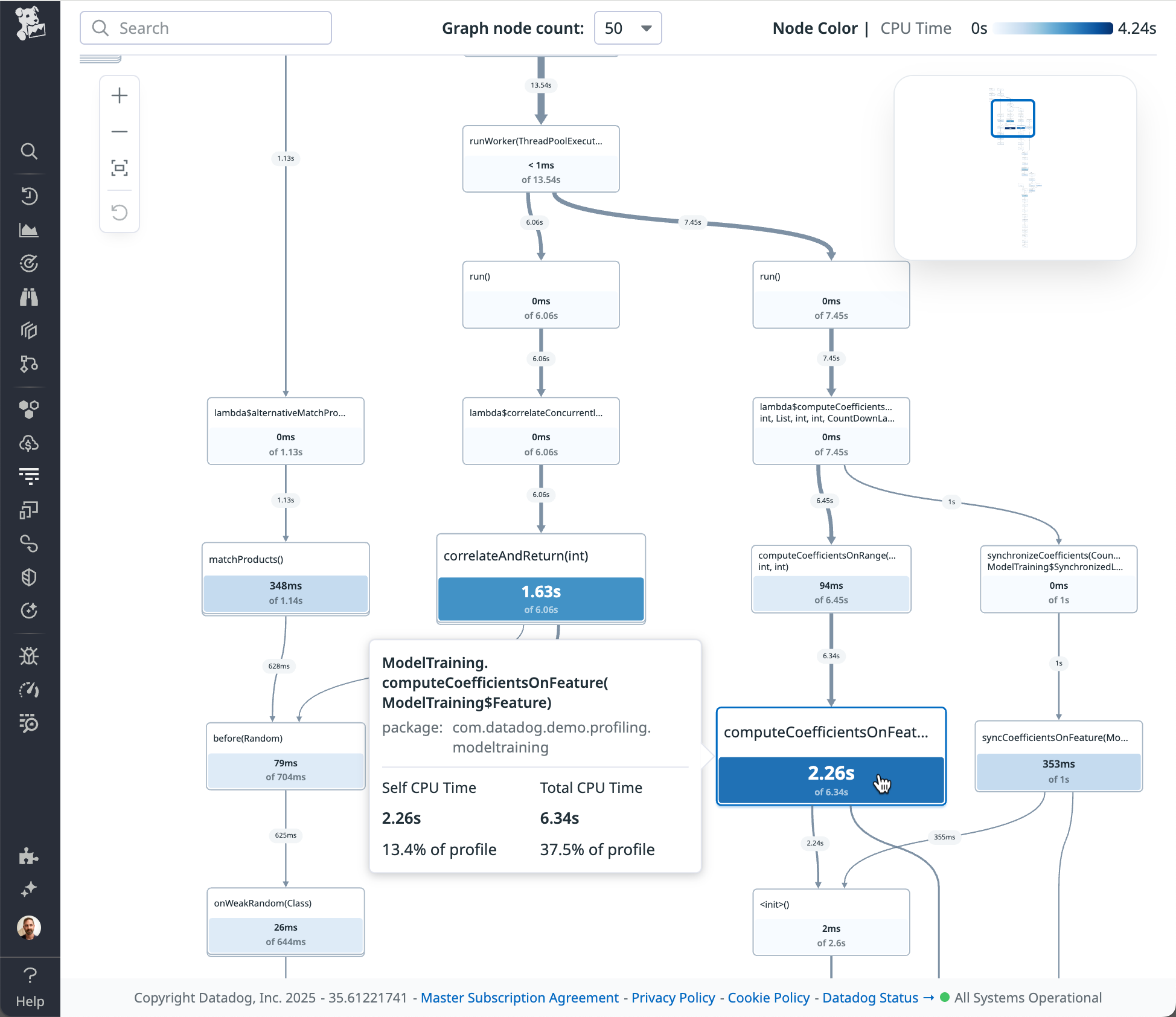This screenshot has height=1017, width=1176.
Task: Zoom in on the graph with the plus icon
Action: pos(120,95)
